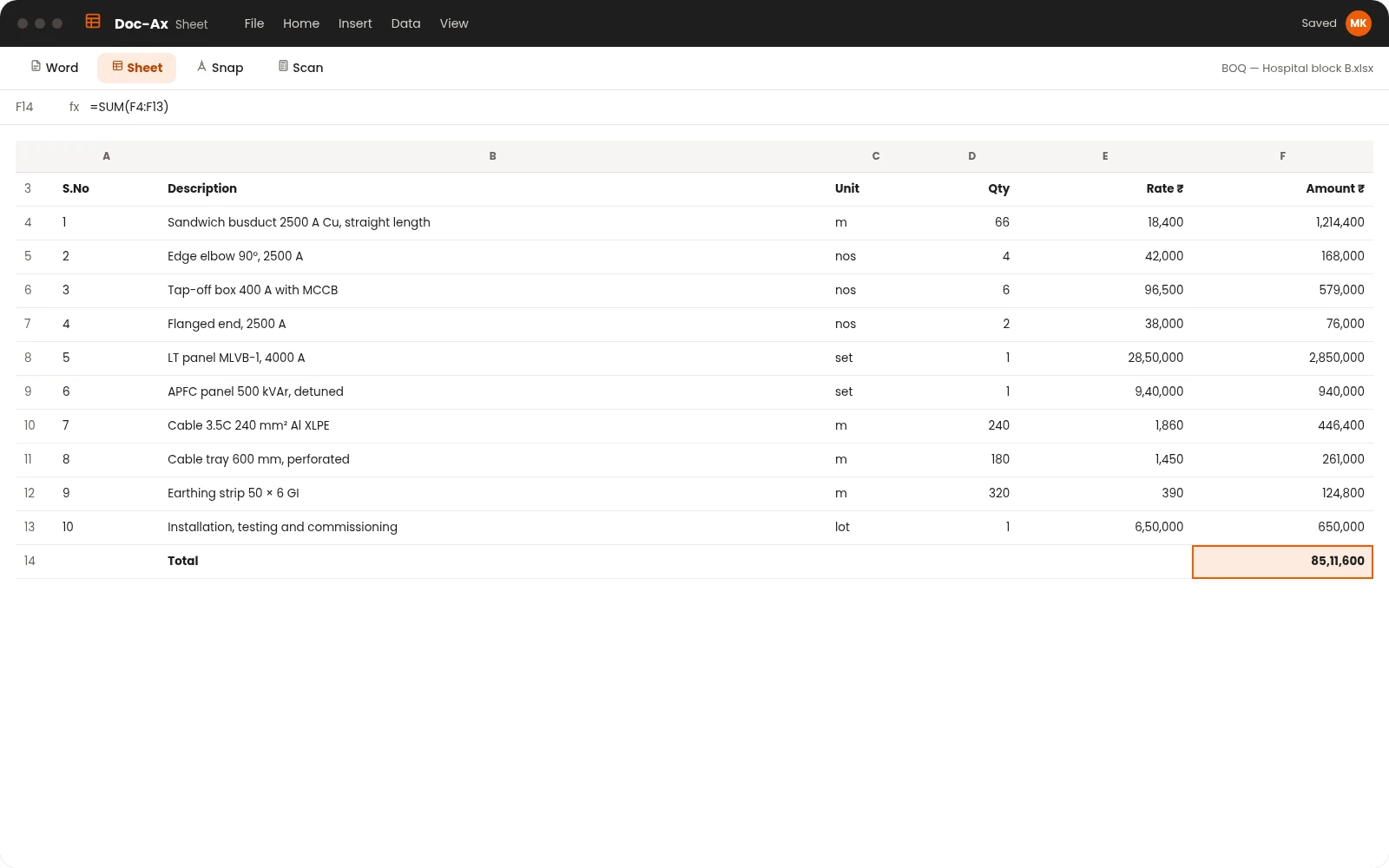Screen dimensions: 1389x868
Task: Click the Amount ₹ header cell
Action: (x=1282, y=189)
